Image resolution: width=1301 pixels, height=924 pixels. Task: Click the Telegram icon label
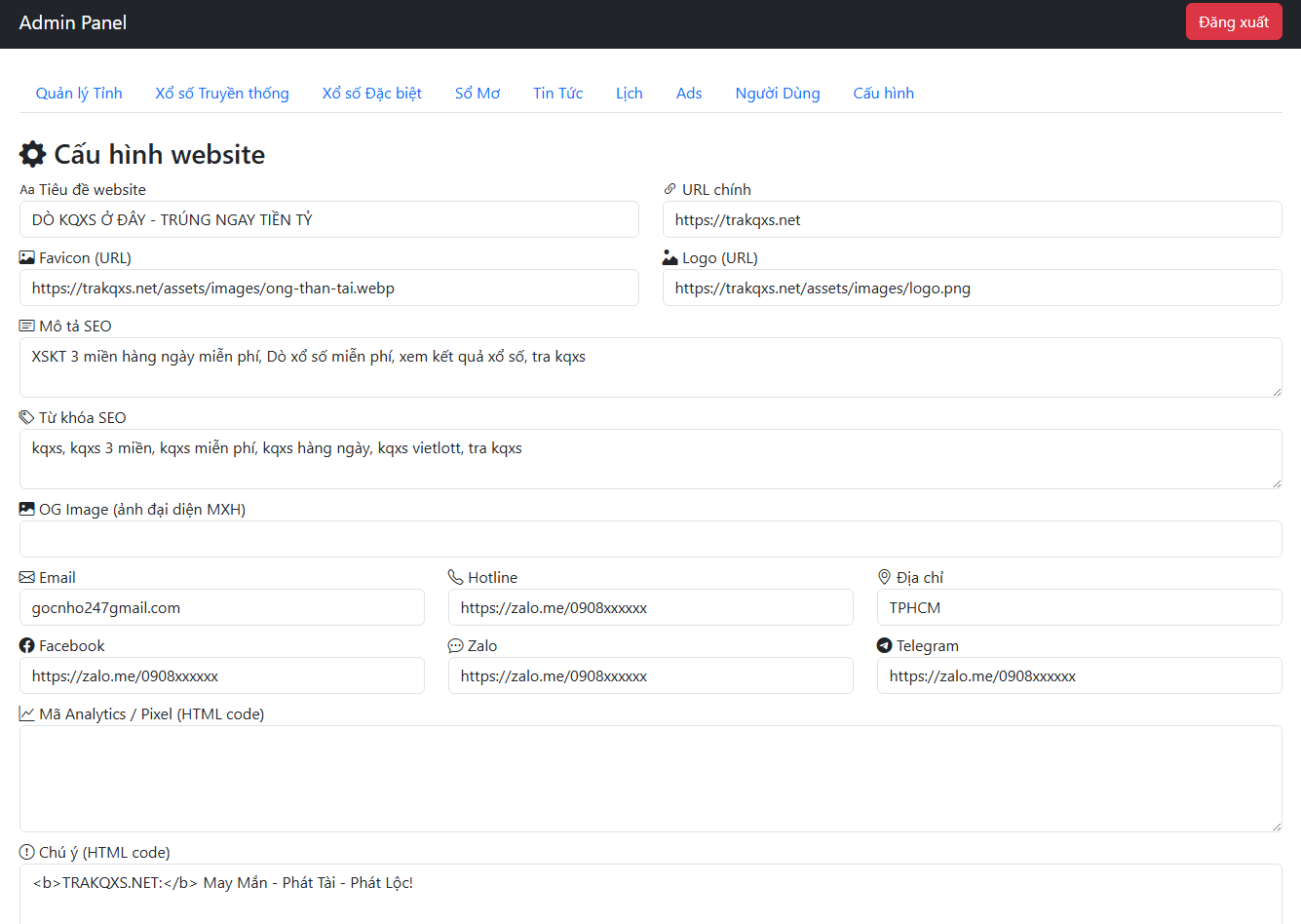[884, 645]
